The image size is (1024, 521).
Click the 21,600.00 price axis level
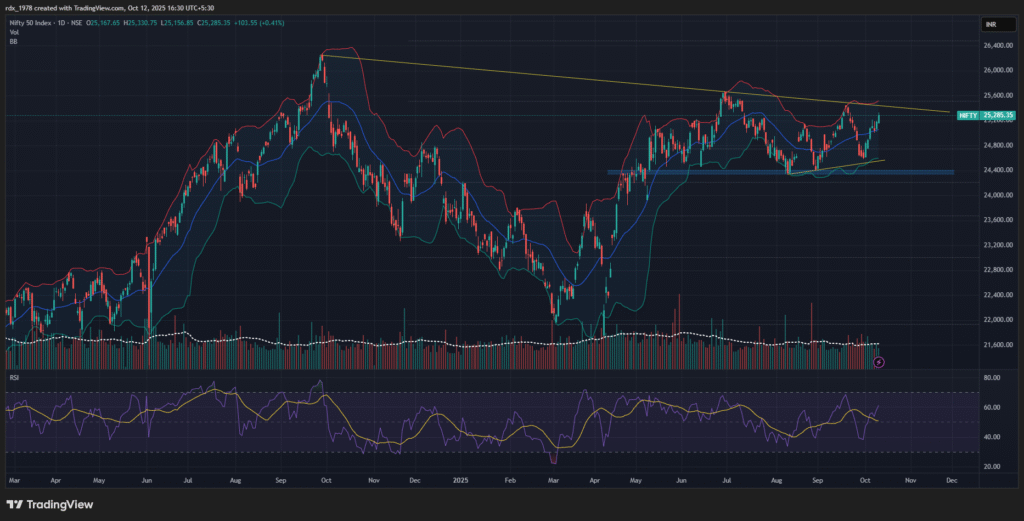point(995,345)
